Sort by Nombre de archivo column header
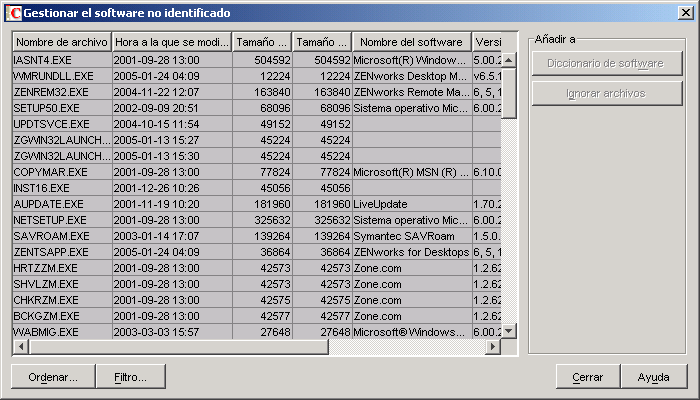The height and width of the screenshot is (400, 700). click(62, 42)
